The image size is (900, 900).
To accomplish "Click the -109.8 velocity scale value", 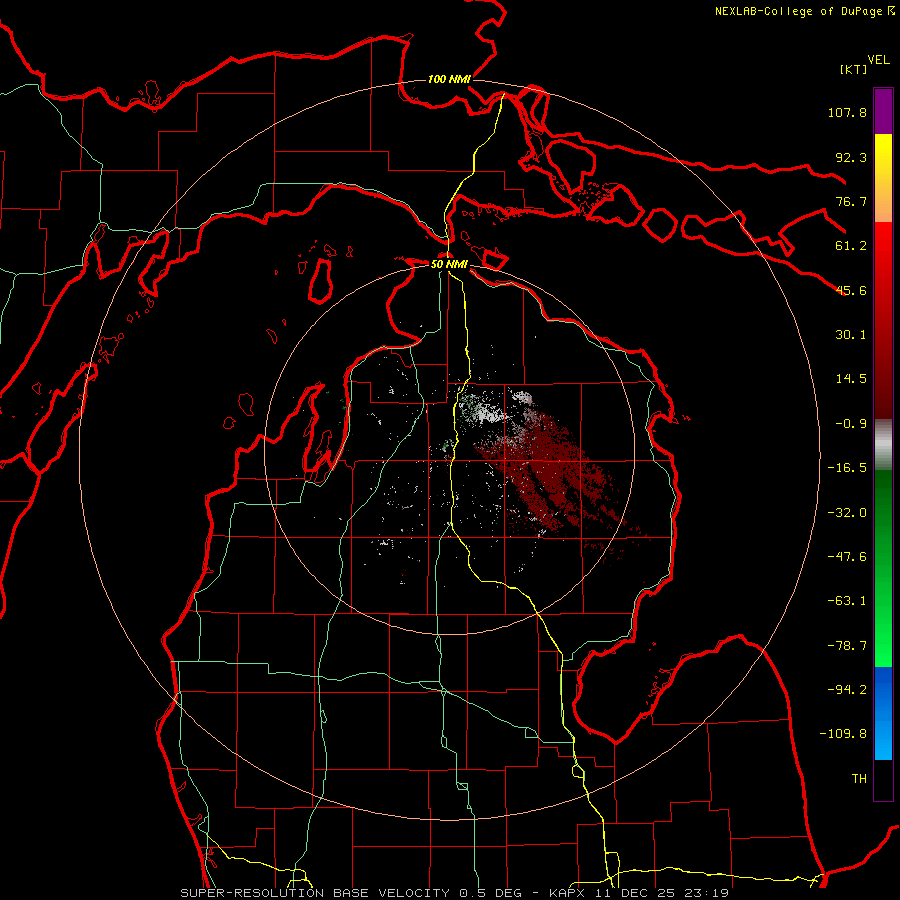I will coord(843,734).
